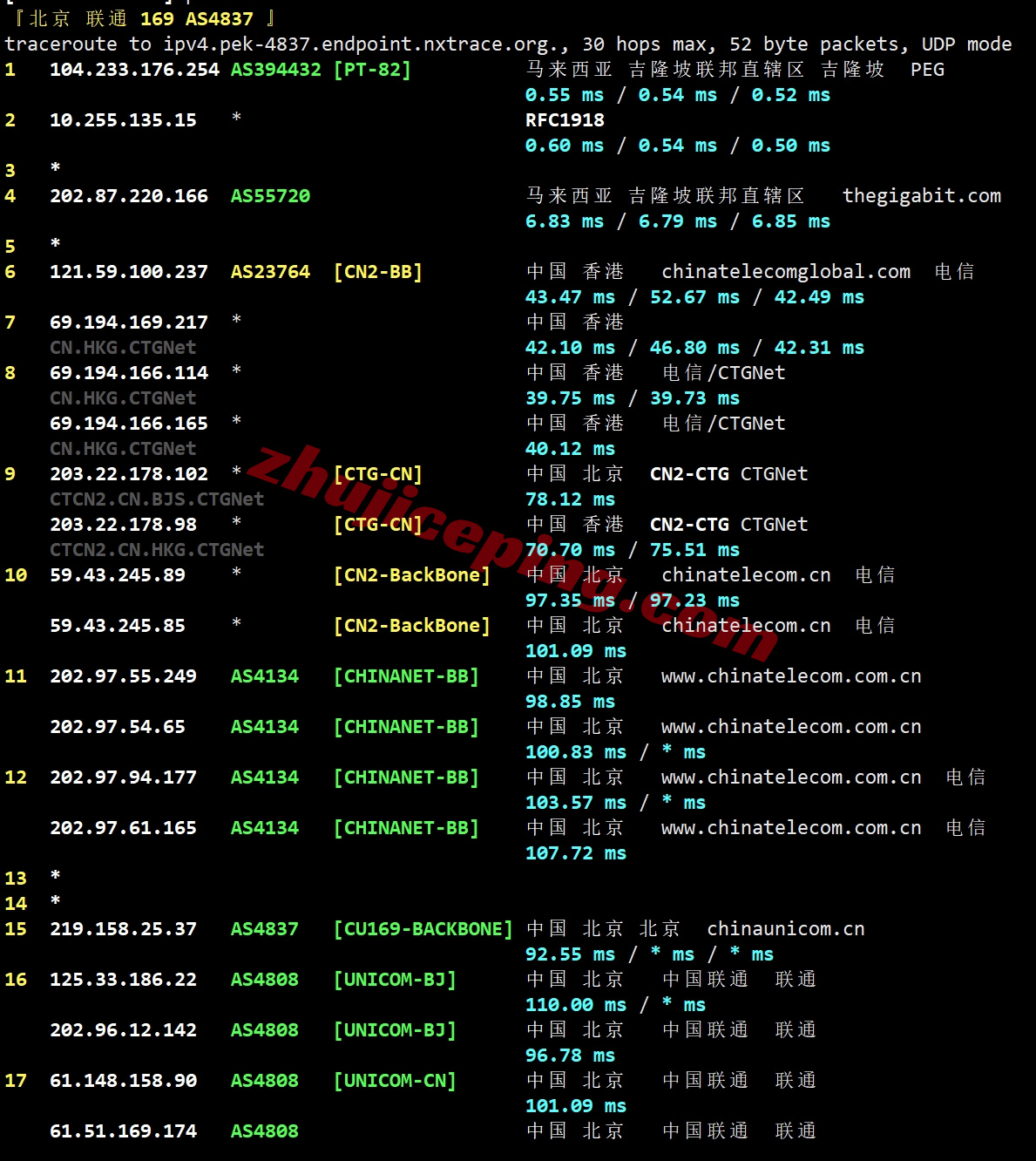Click chinaunicom.cn domain text
The height and width of the screenshot is (1161, 1036).
click(x=786, y=929)
